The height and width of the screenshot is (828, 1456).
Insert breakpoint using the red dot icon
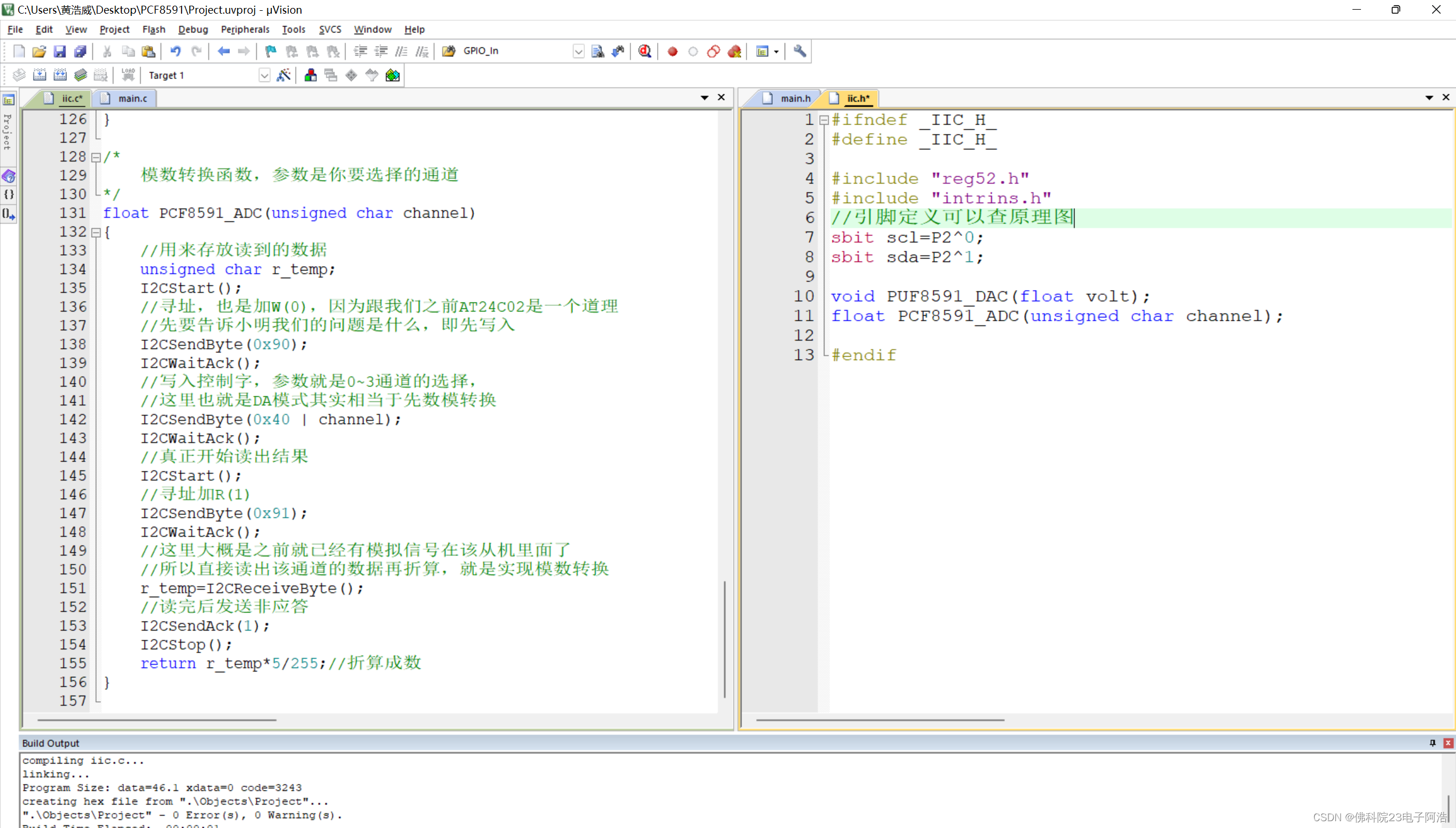pos(673,51)
